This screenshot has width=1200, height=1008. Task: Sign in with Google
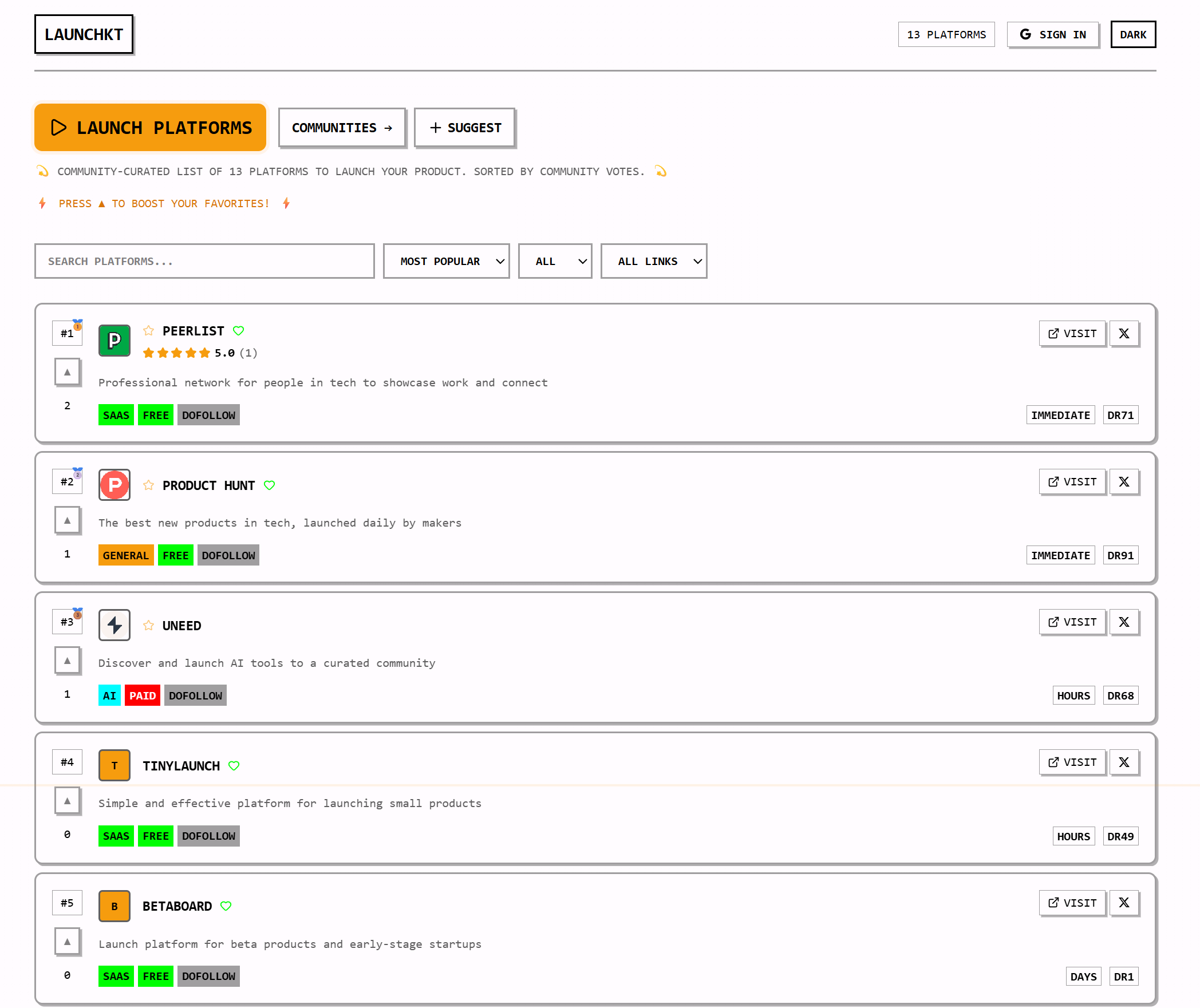click(1053, 34)
